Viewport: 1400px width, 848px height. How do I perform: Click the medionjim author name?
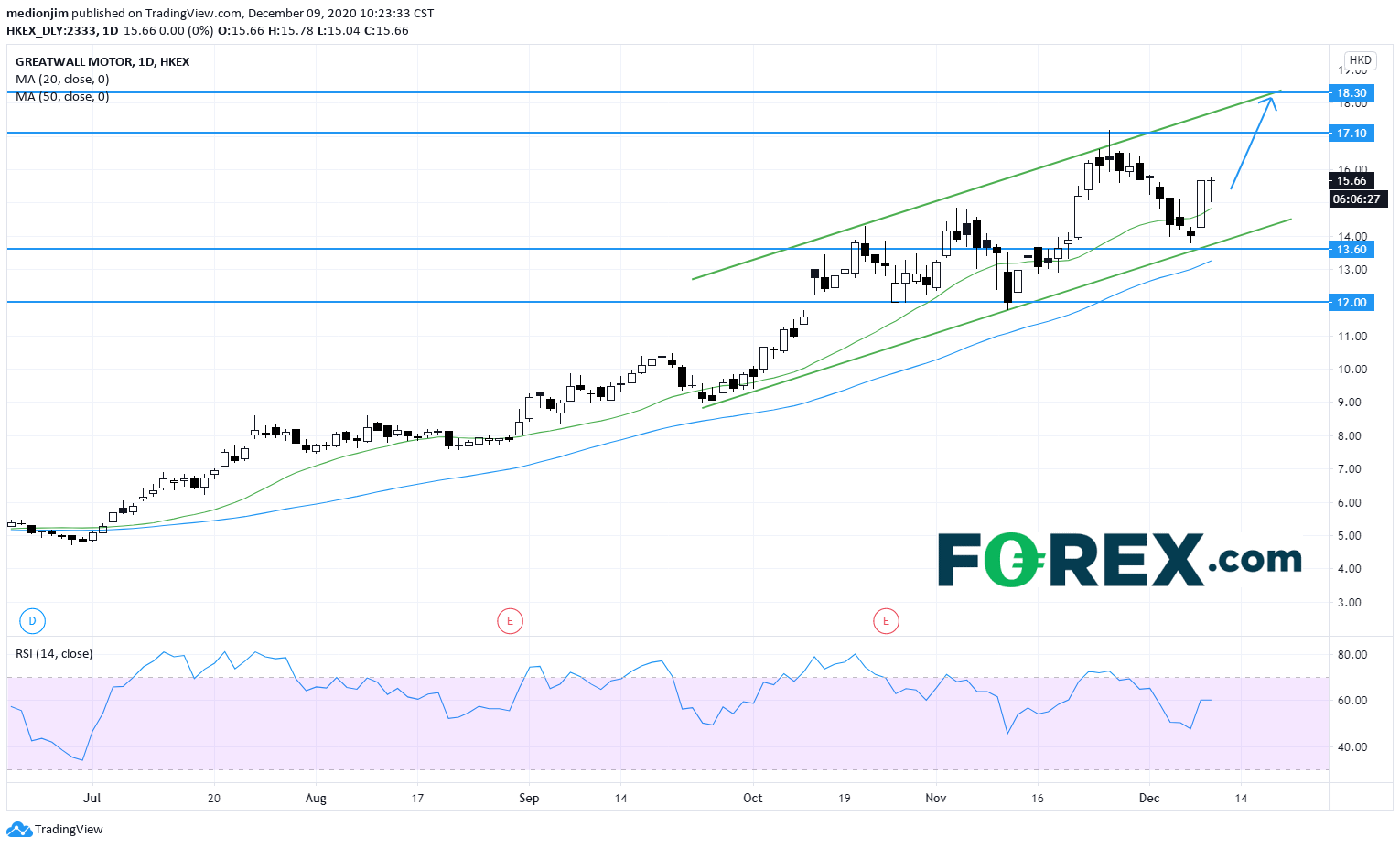(x=37, y=14)
